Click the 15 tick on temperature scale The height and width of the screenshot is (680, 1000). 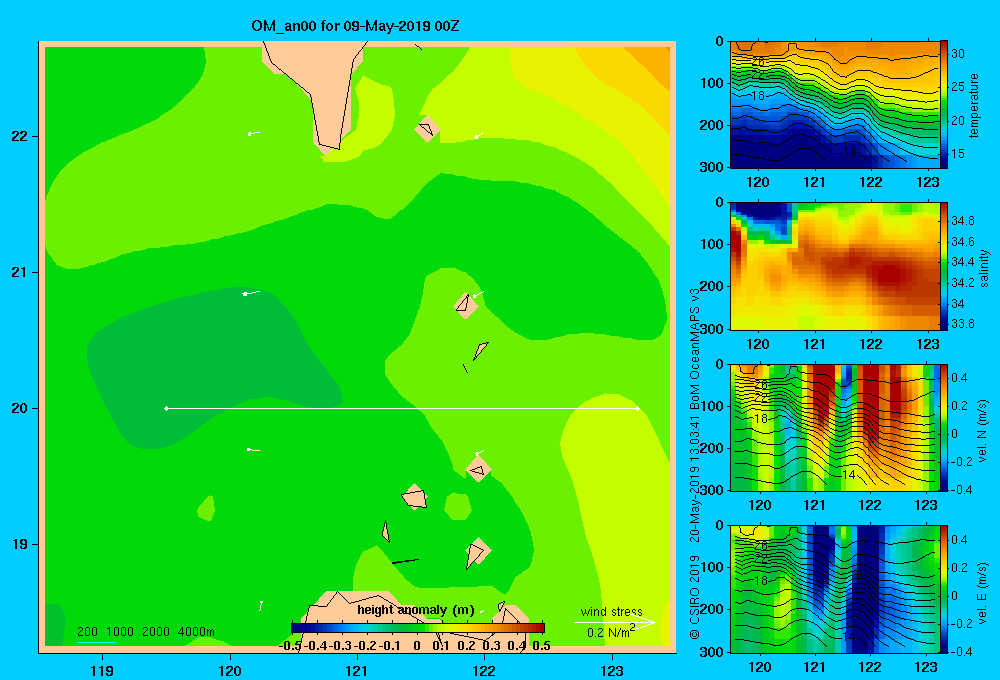[x=958, y=154]
